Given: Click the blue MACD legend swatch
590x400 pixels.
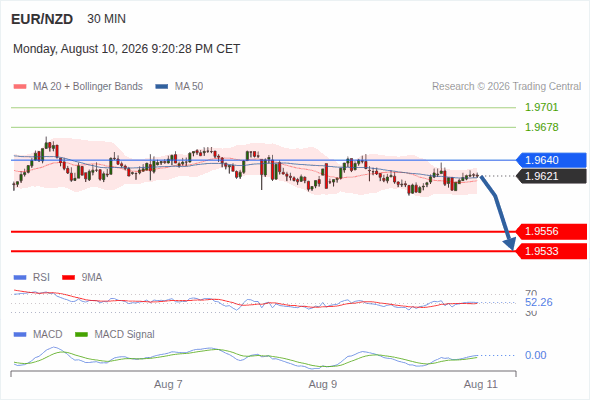Looking at the screenshot, I should (20, 335).
